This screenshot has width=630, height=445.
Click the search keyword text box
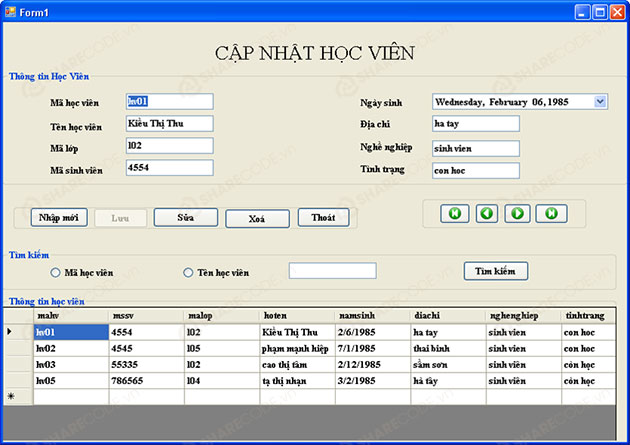pyautogui.click(x=332, y=271)
